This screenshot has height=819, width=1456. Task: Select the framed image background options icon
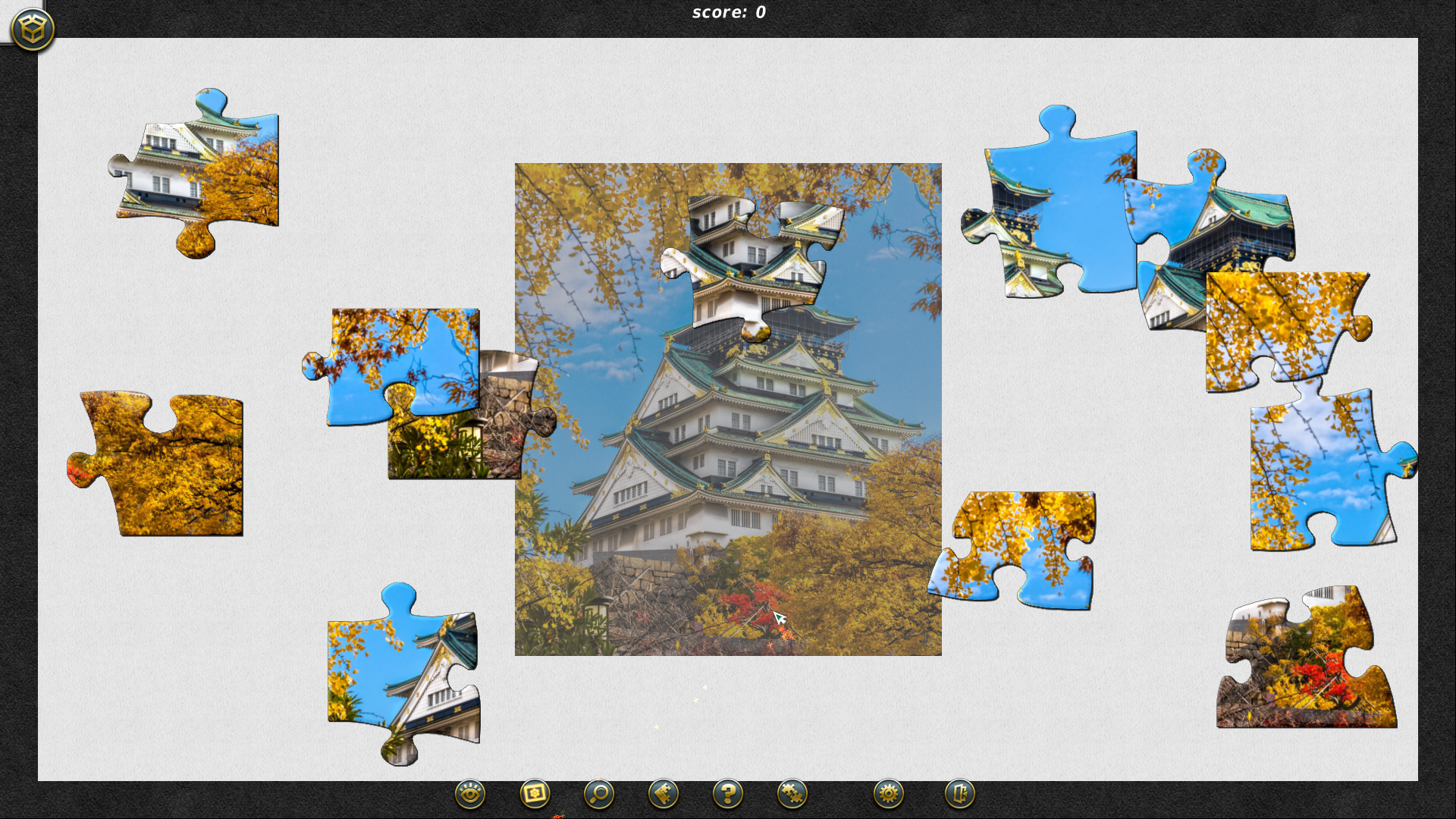point(534,794)
